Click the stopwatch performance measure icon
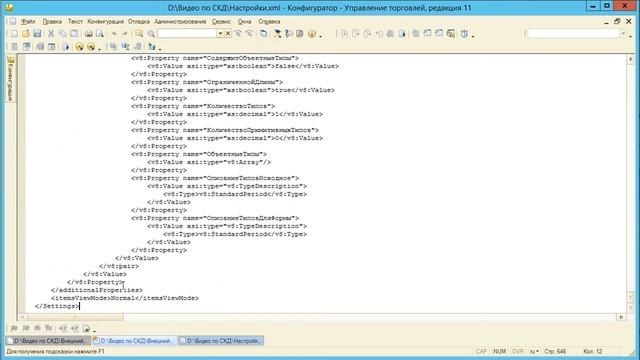 point(464,33)
